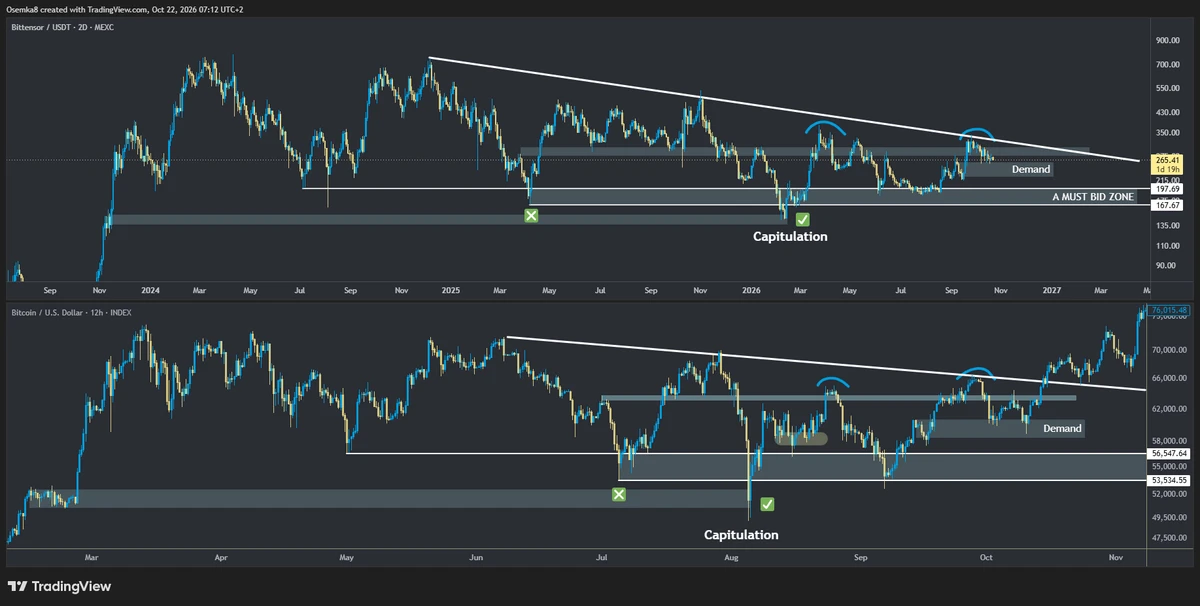The width and height of the screenshot is (1200, 606).
Task: Click the Oct label on the Bitcoin time axis
Action: (x=987, y=556)
